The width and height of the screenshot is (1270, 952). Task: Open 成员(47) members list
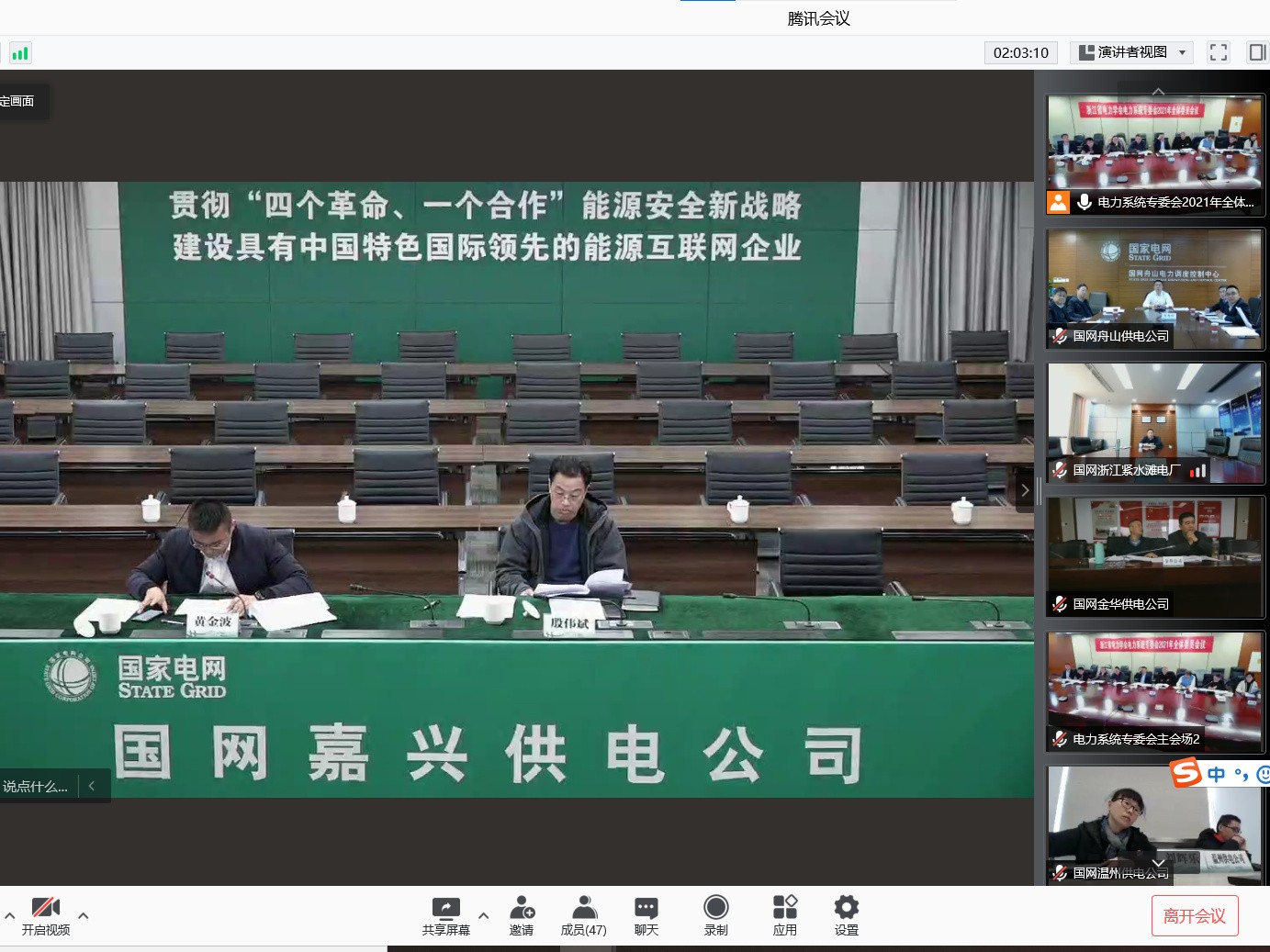coord(584,916)
